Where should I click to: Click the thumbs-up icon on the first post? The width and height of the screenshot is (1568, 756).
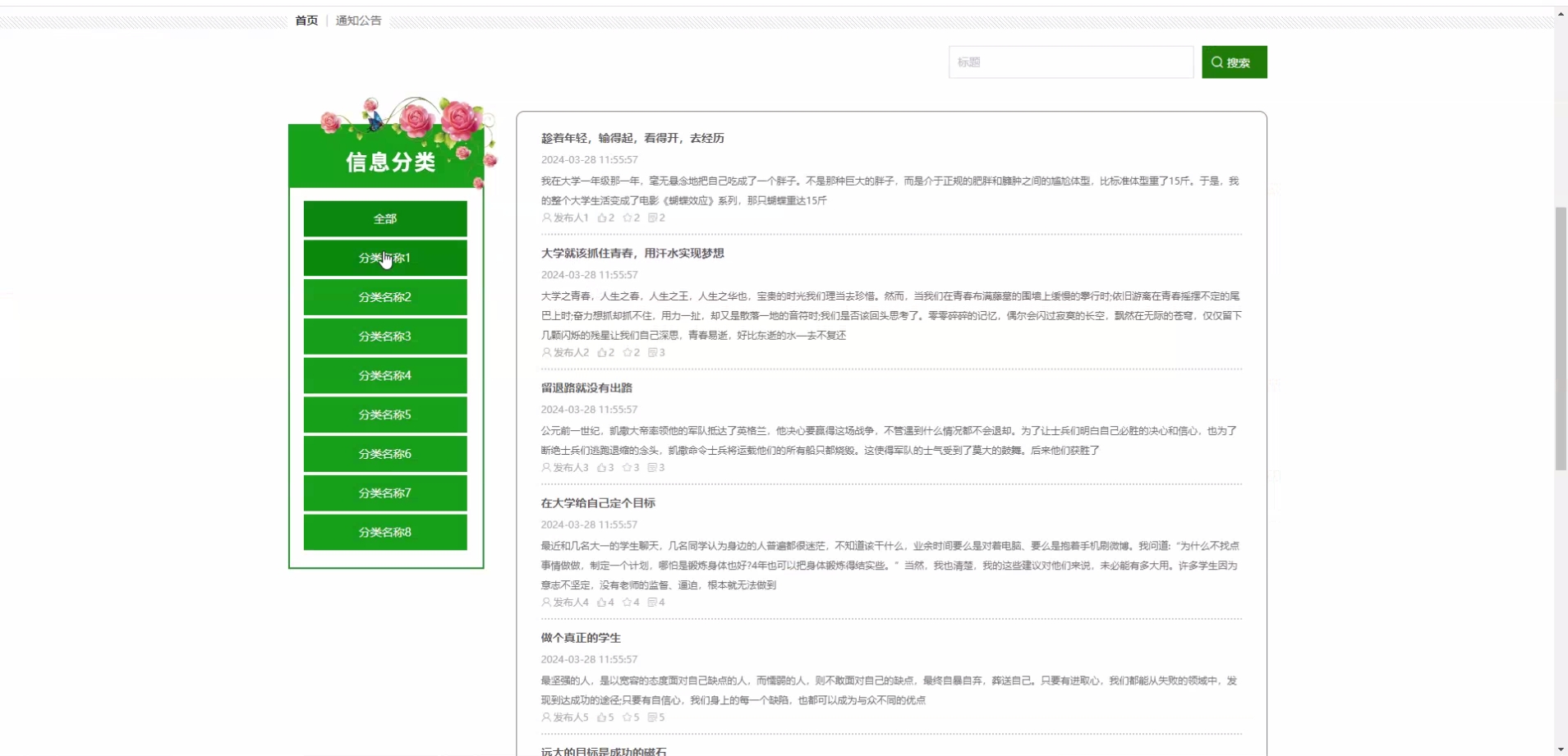click(x=601, y=218)
